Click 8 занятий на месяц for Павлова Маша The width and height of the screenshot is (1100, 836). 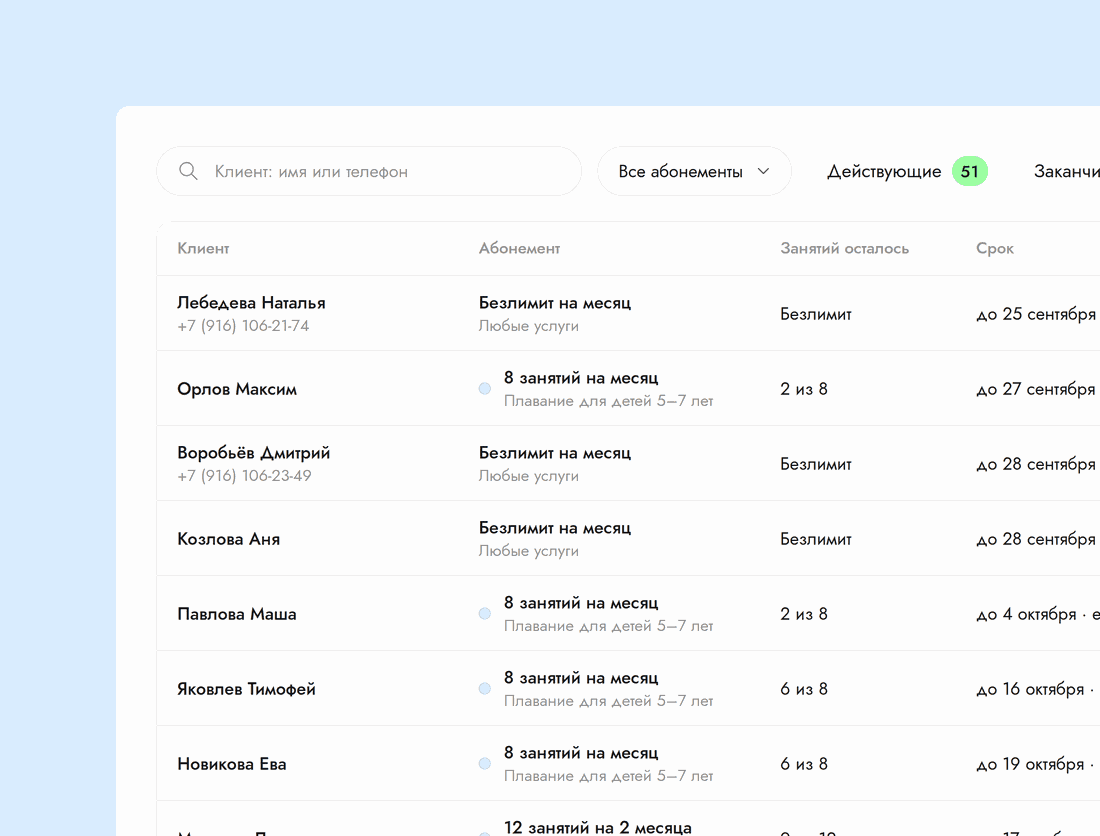click(x=581, y=603)
